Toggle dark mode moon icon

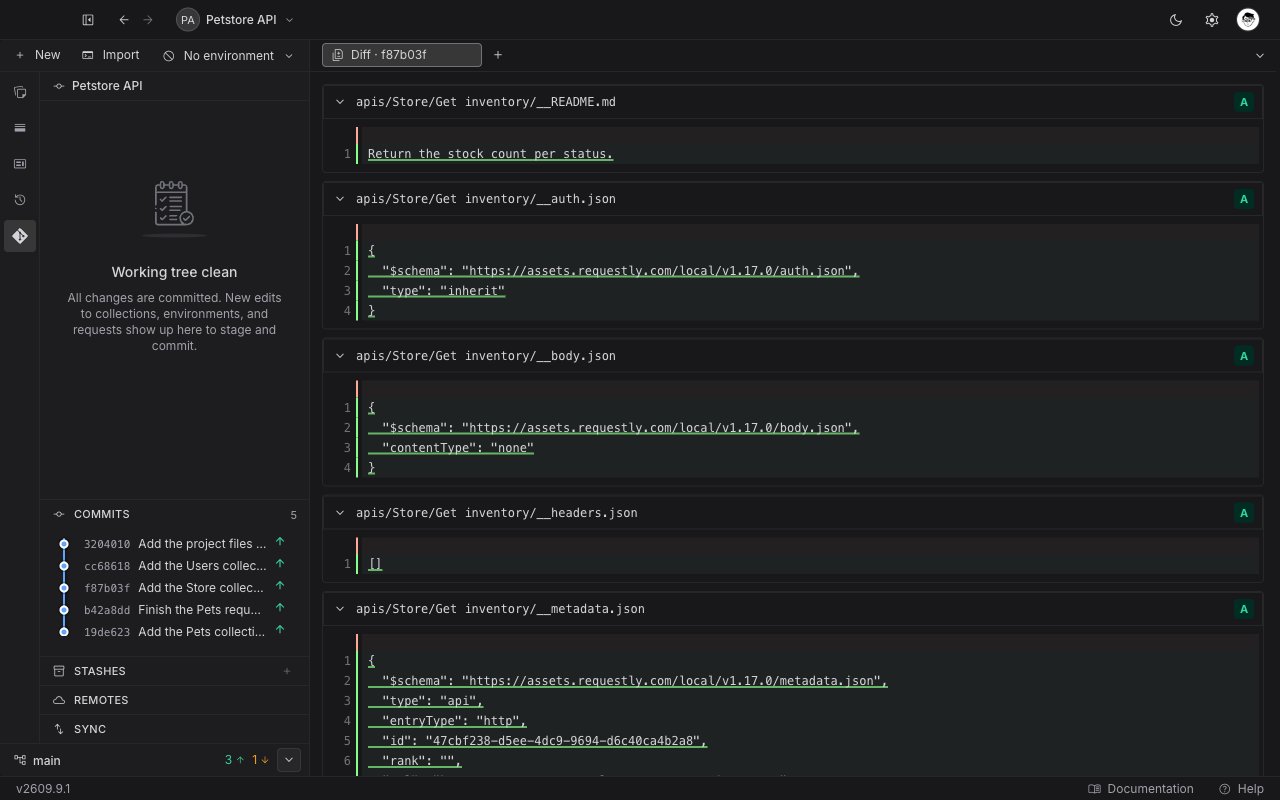pyautogui.click(x=1176, y=20)
